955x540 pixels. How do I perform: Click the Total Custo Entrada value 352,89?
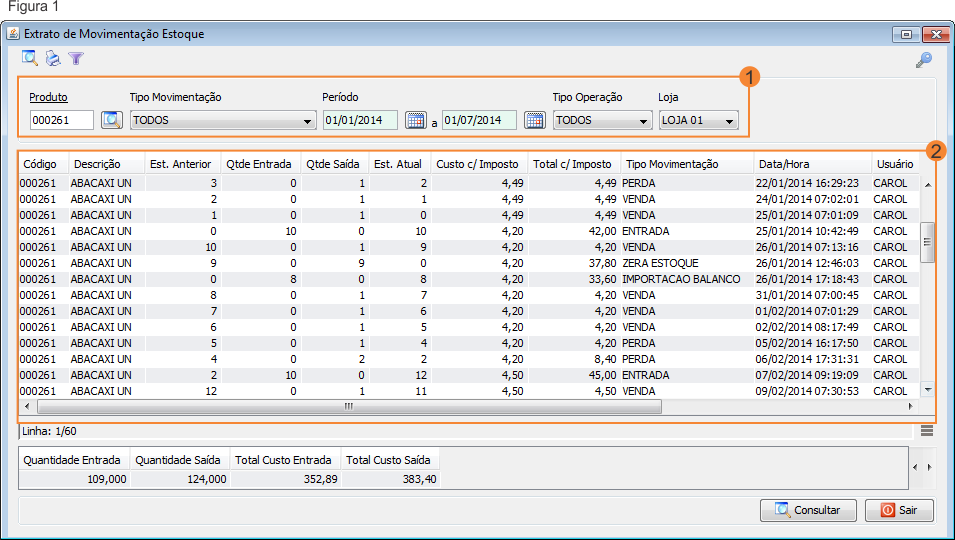coord(320,479)
